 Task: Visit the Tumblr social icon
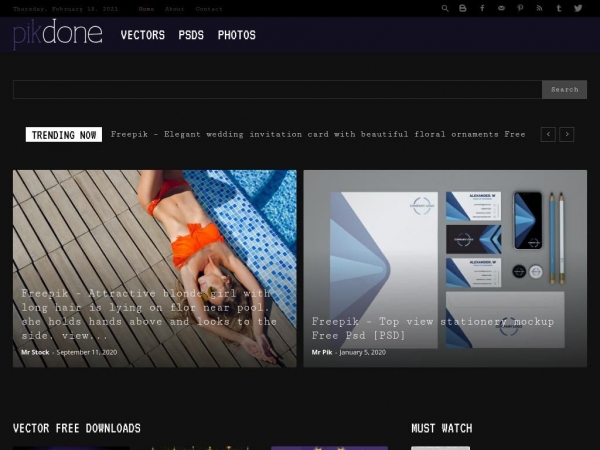[559, 8]
